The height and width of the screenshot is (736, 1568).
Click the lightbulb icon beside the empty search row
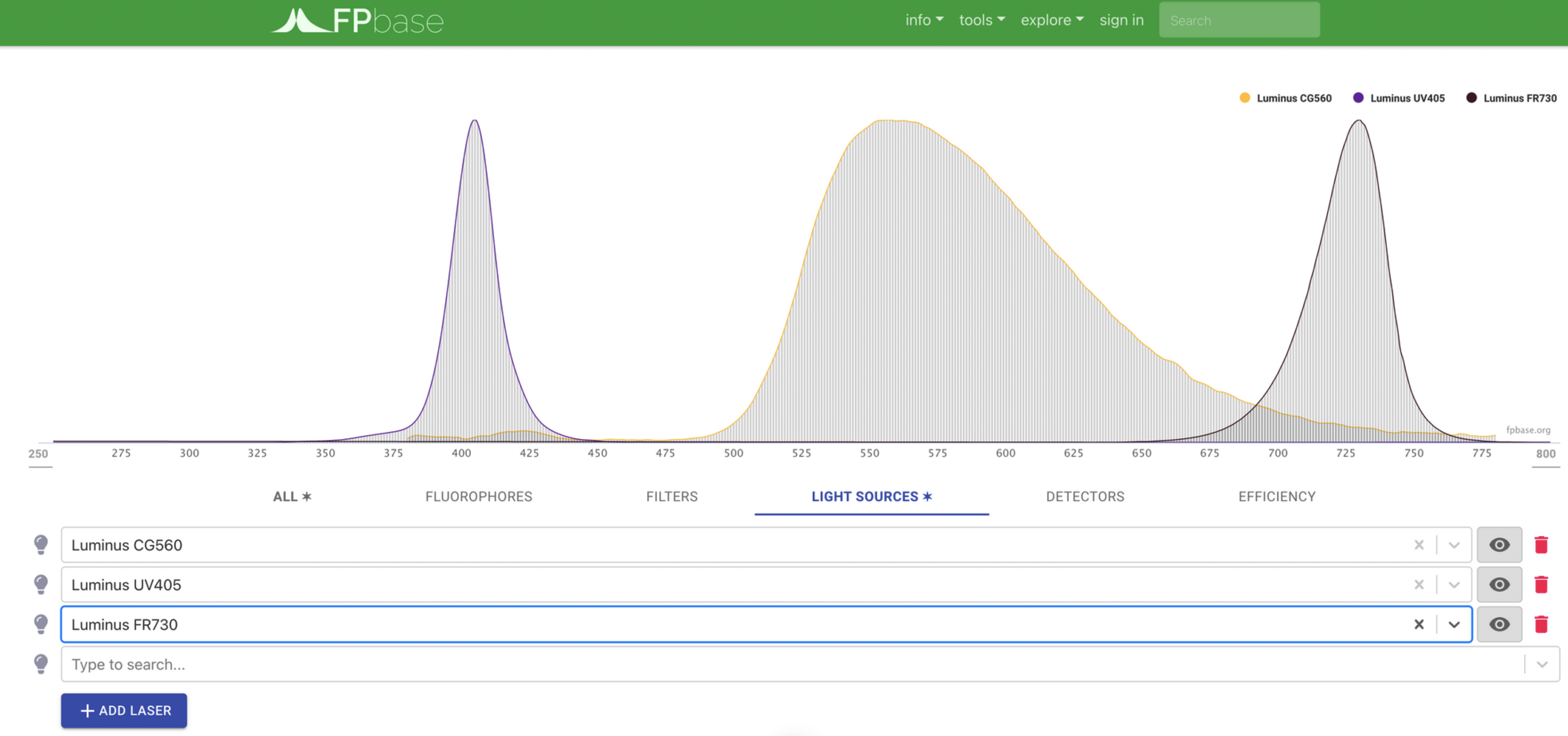[x=41, y=664]
